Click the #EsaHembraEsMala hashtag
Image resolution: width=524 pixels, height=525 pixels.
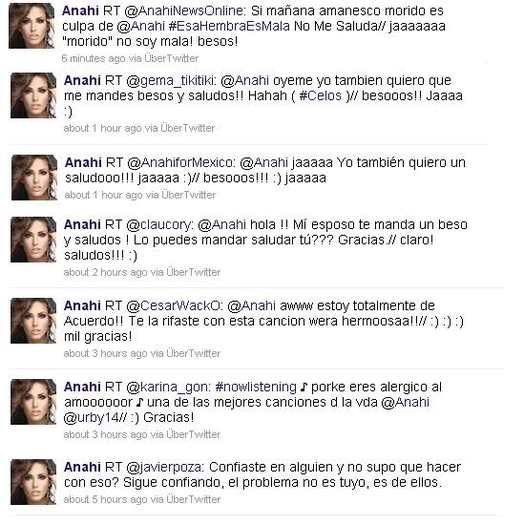229,26
